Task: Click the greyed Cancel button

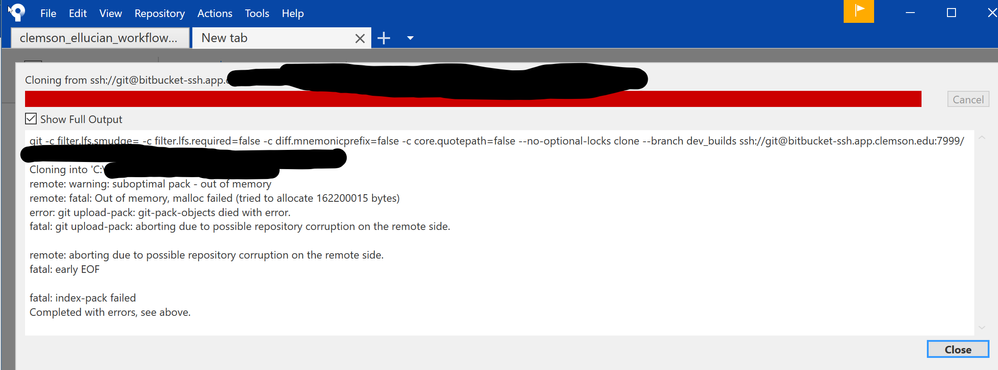Action: pyautogui.click(x=967, y=99)
